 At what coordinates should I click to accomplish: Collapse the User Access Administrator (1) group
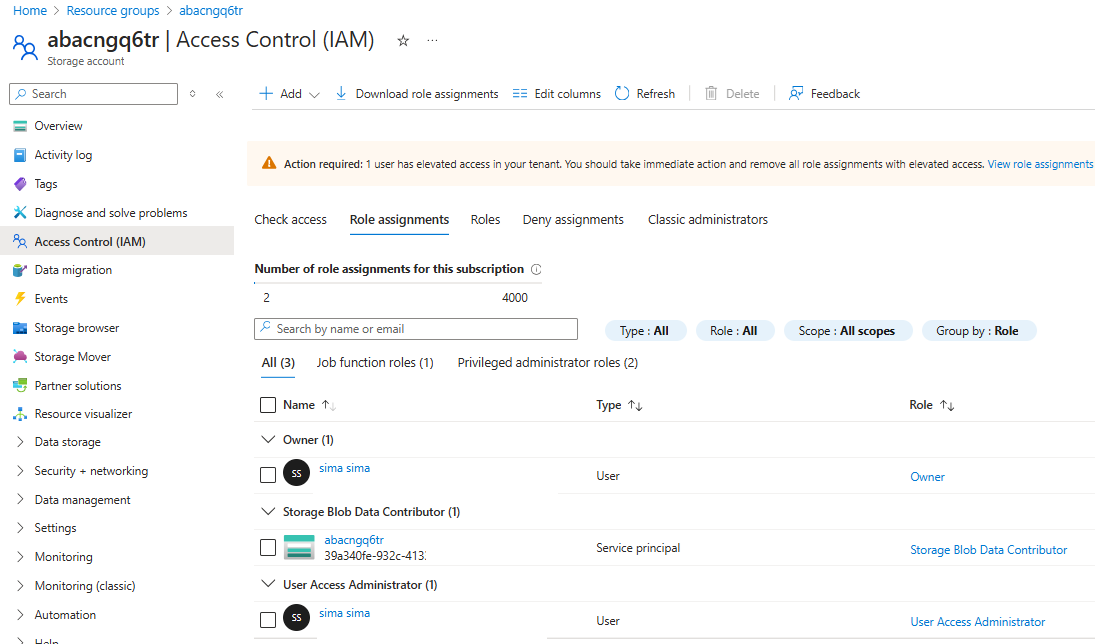click(x=267, y=584)
